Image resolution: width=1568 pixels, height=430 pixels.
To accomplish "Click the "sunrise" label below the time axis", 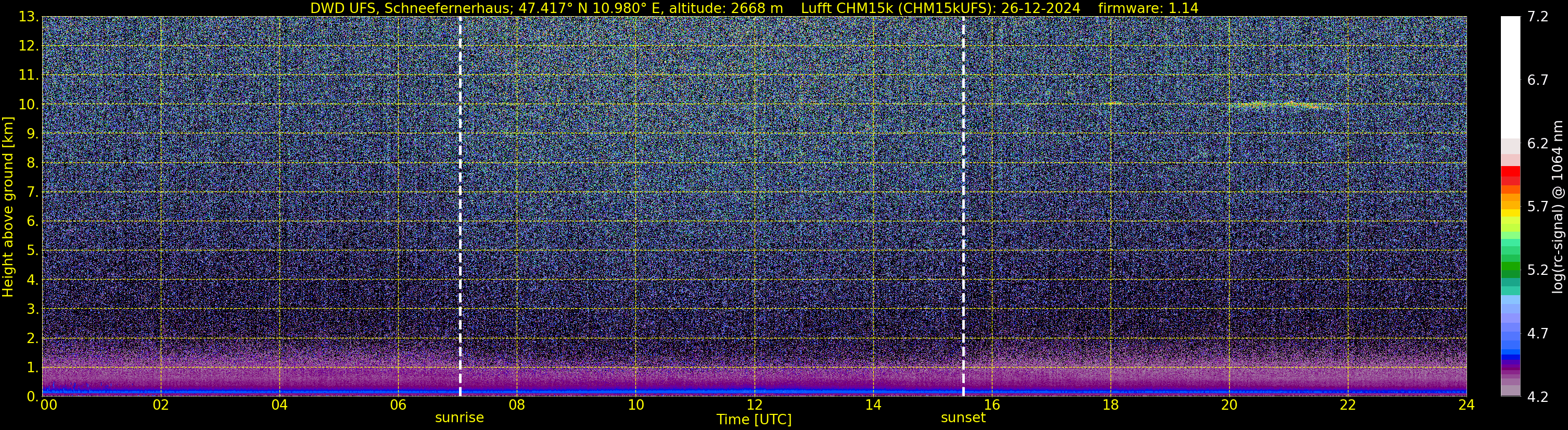I will 460,418.
